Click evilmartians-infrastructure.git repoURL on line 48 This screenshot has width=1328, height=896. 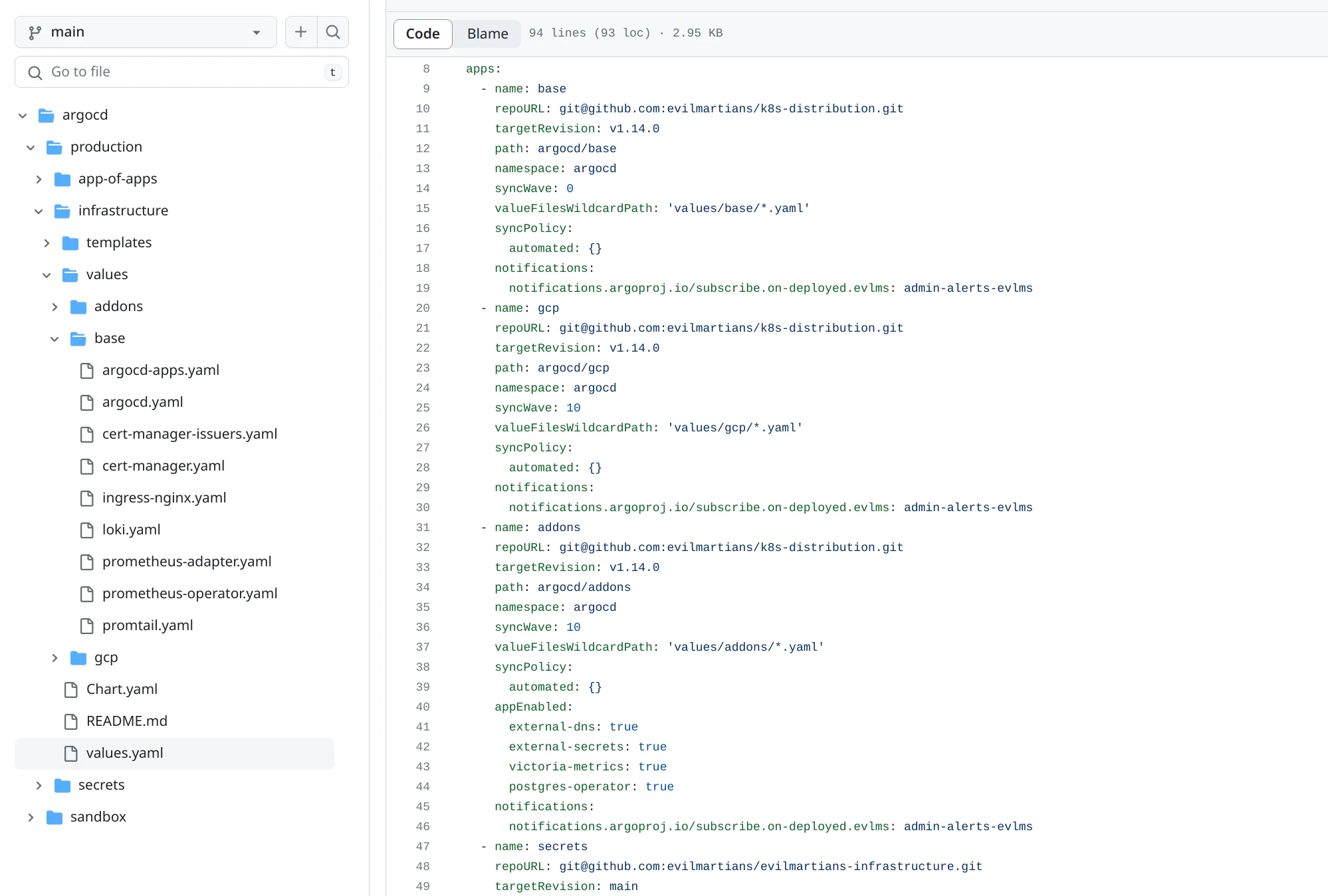click(x=771, y=867)
